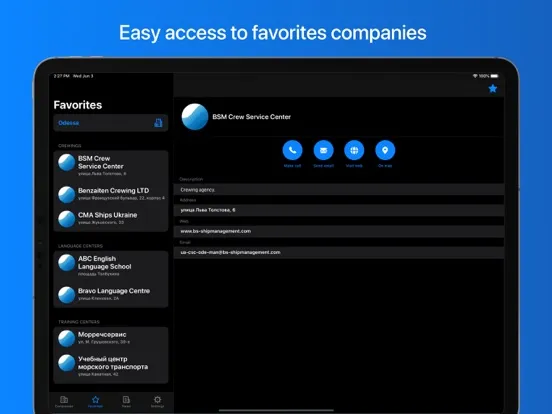Open the Visit web globe icon
This screenshot has height=414, width=552.
coord(354,150)
